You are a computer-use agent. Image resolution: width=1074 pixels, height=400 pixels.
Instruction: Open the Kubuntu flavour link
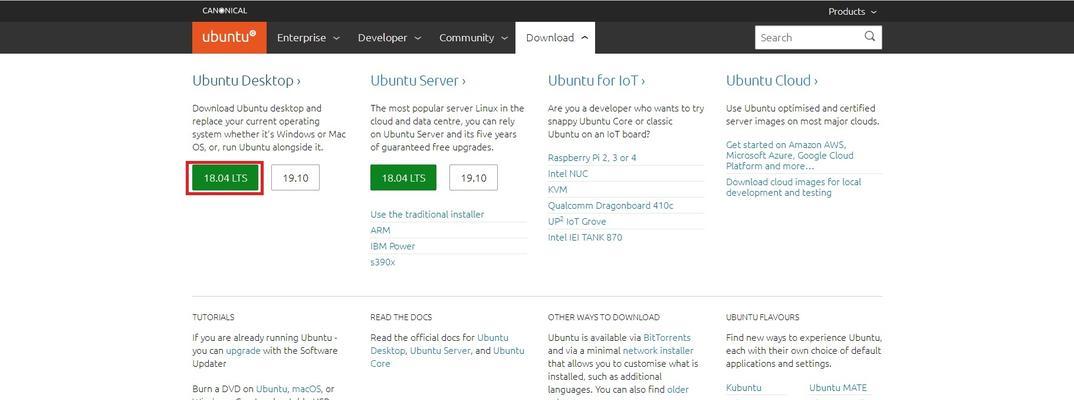tap(743, 388)
